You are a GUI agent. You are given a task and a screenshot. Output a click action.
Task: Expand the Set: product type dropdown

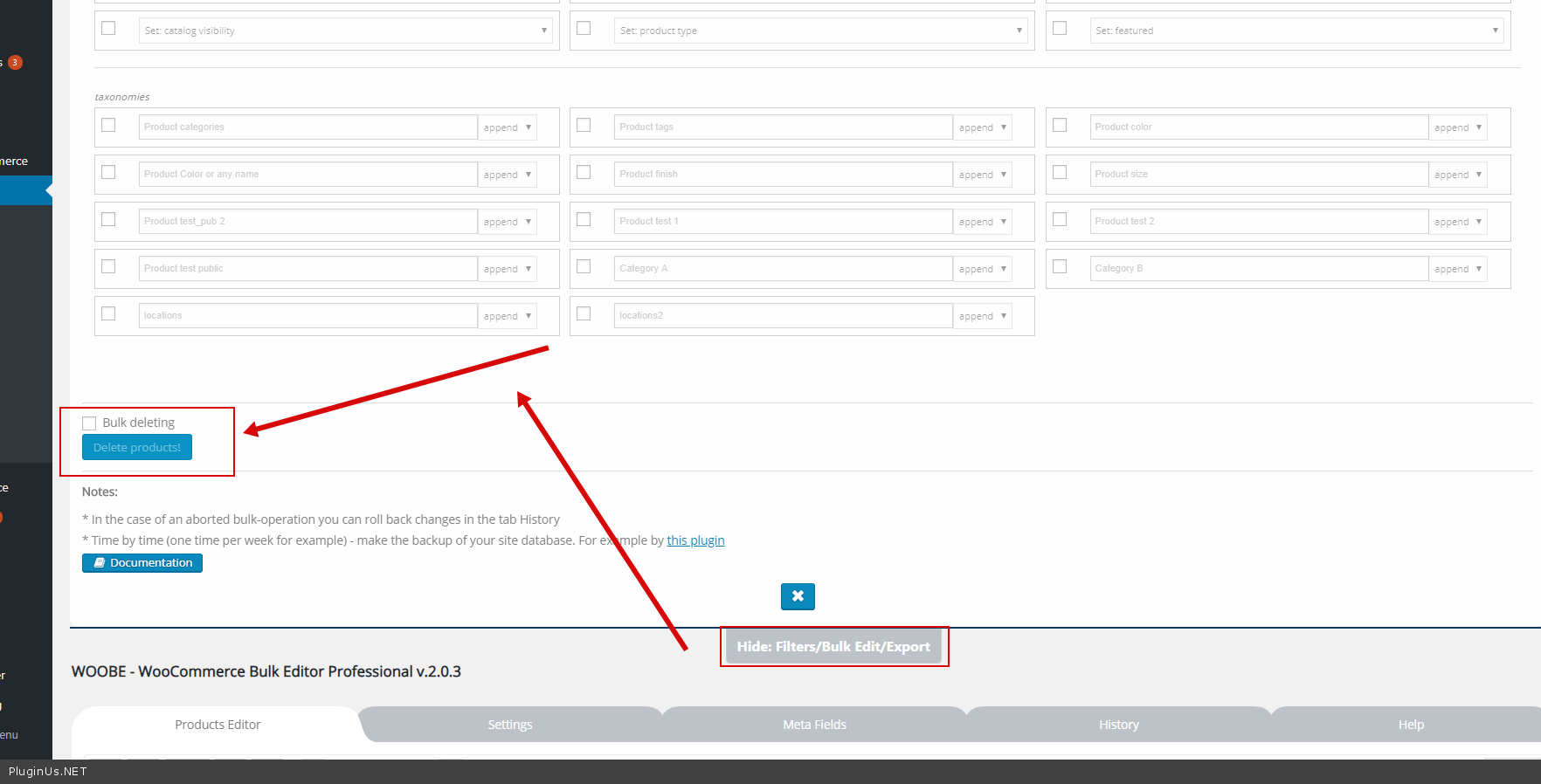pyautogui.click(x=820, y=31)
